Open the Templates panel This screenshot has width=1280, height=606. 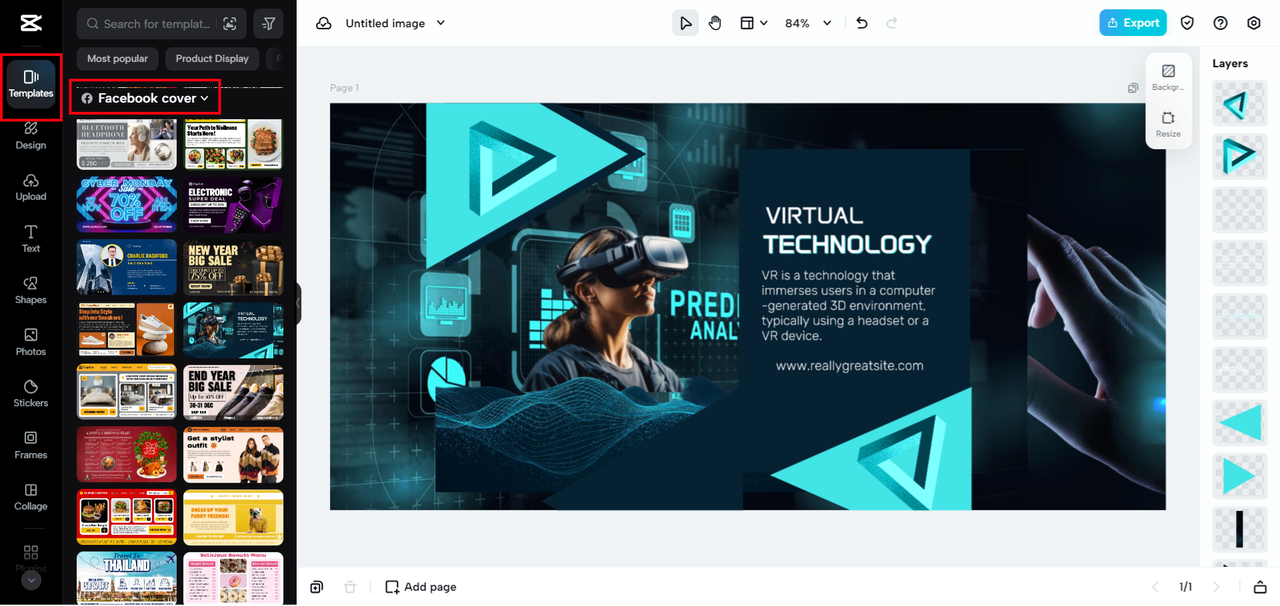(31, 84)
